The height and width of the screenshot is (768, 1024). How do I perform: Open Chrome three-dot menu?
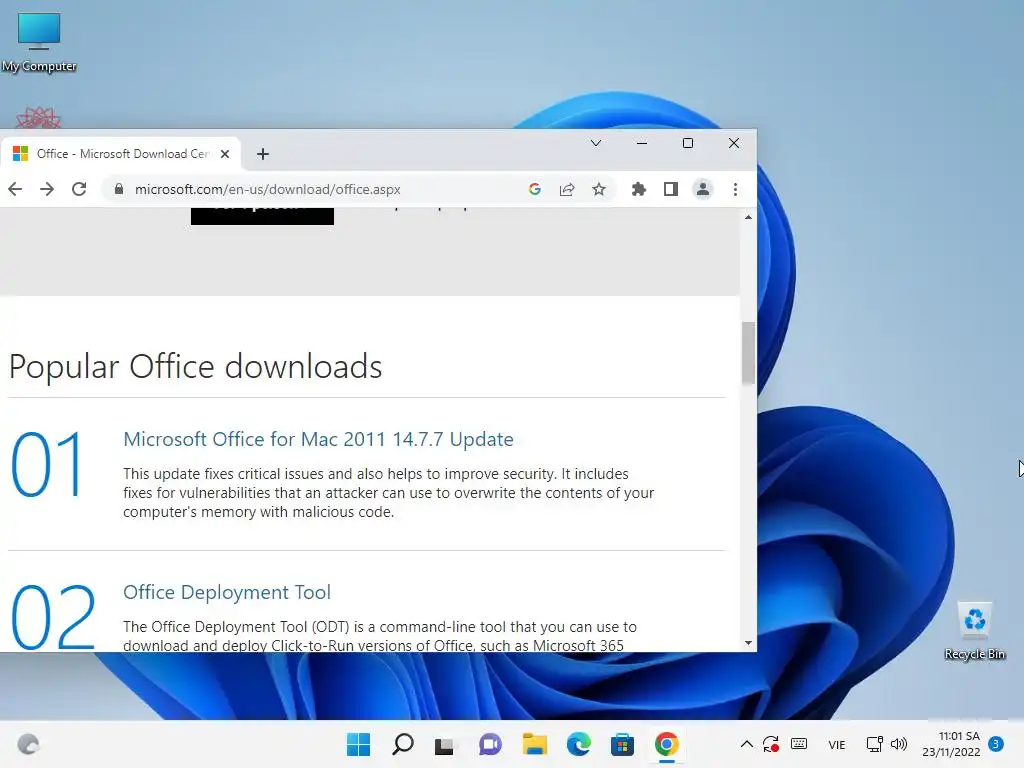tap(735, 189)
